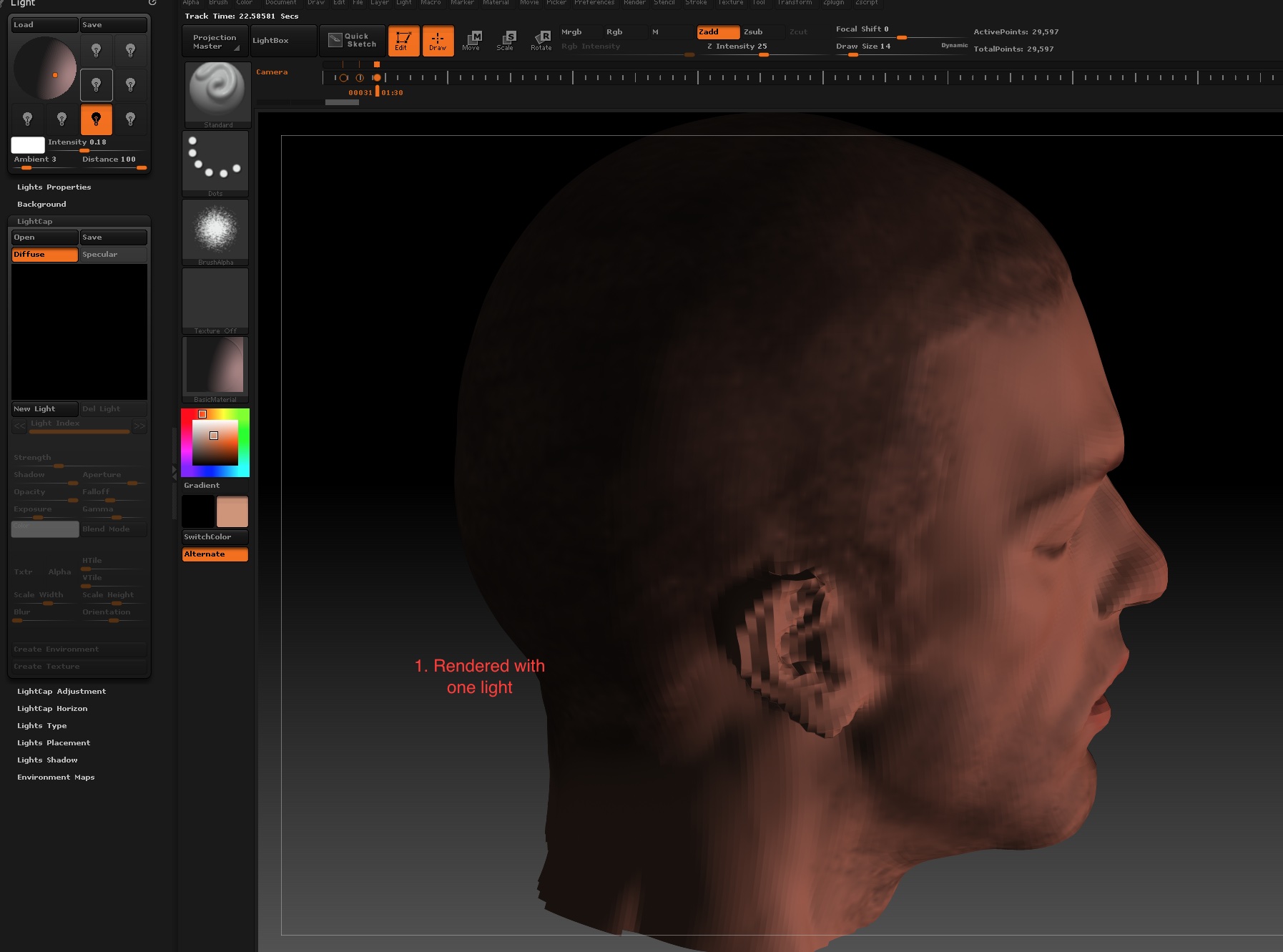
Task: Click the Camera track label
Action: click(272, 72)
